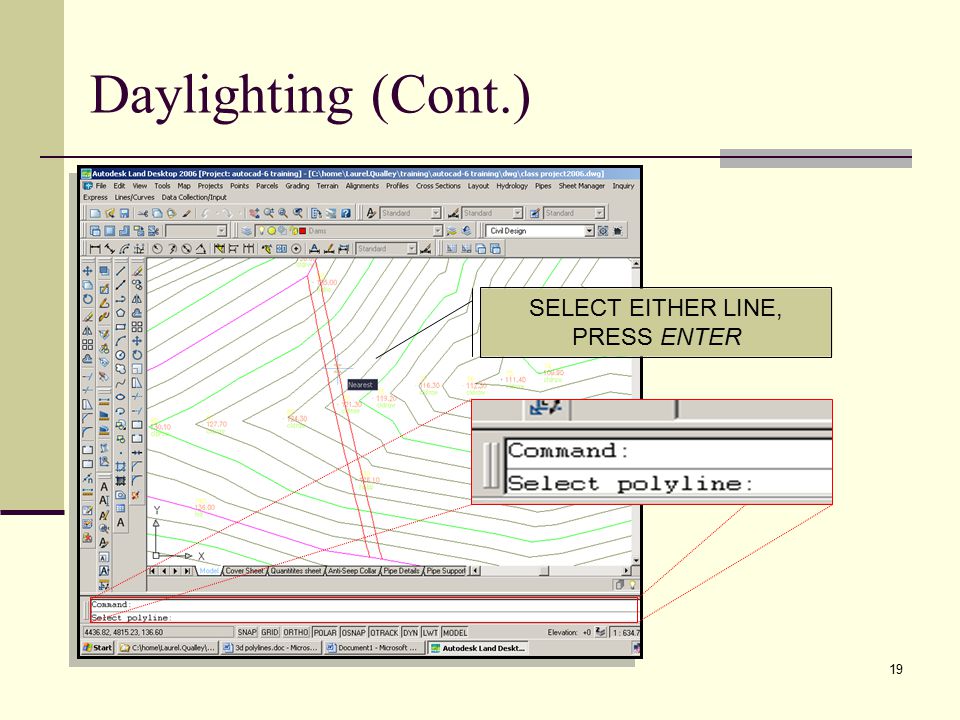This screenshot has width=960, height=720.
Task: Pick the Rectangle draw tool
Action: pos(121,327)
